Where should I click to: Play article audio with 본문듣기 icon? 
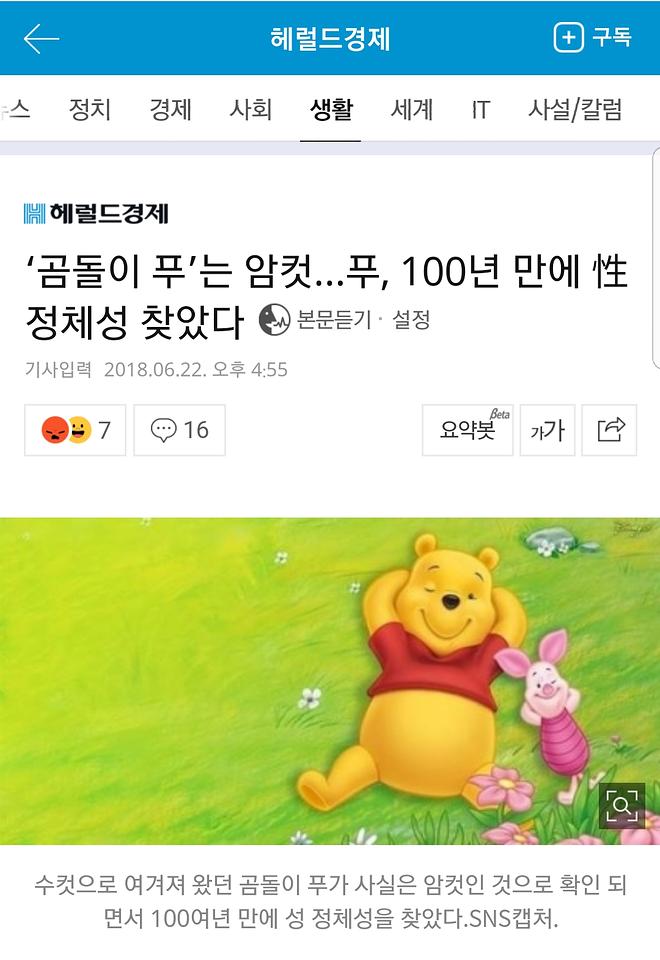pos(274,319)
